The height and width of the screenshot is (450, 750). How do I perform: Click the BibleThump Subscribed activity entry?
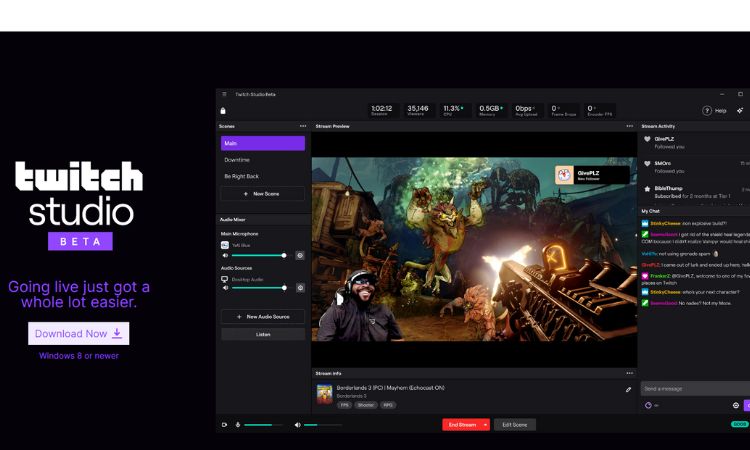[x=696, y=192]
